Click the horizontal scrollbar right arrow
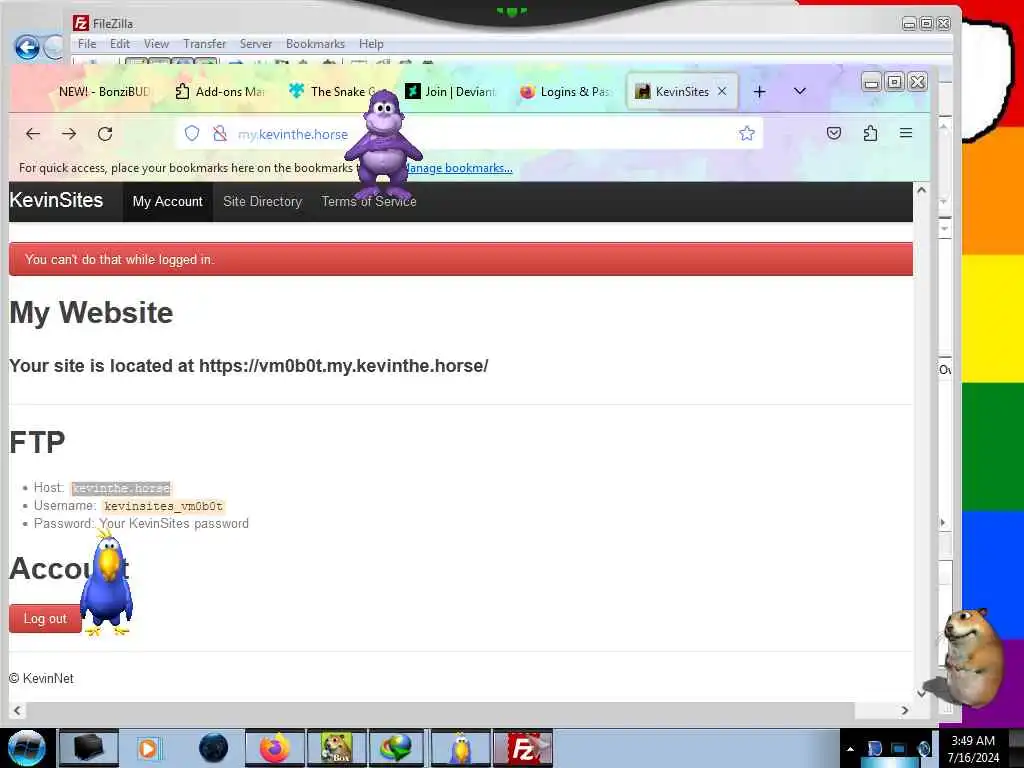The height and width of the screenshot is (768, 1024). coord(905,711)
